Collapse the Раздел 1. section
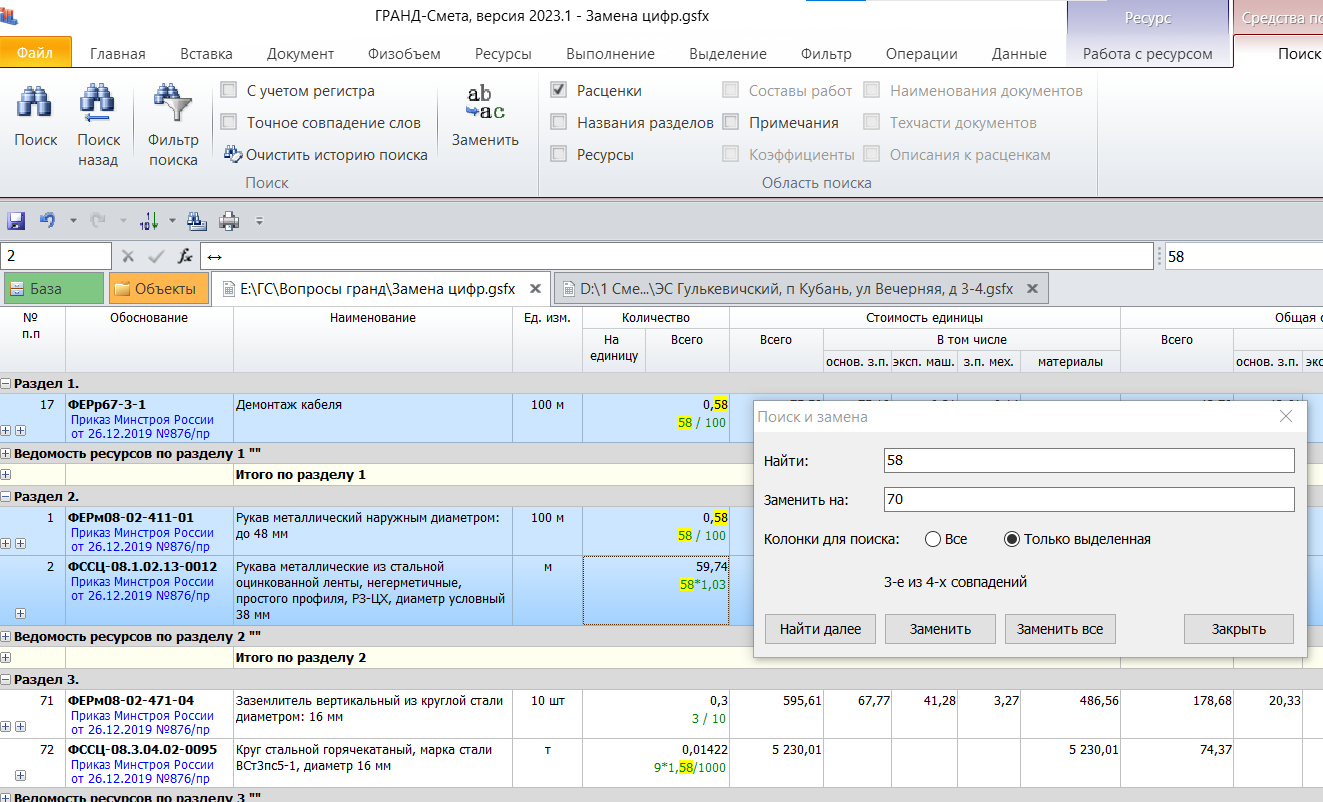The height and width of the screenshot is (802, 1323). (x=6, y=384)
